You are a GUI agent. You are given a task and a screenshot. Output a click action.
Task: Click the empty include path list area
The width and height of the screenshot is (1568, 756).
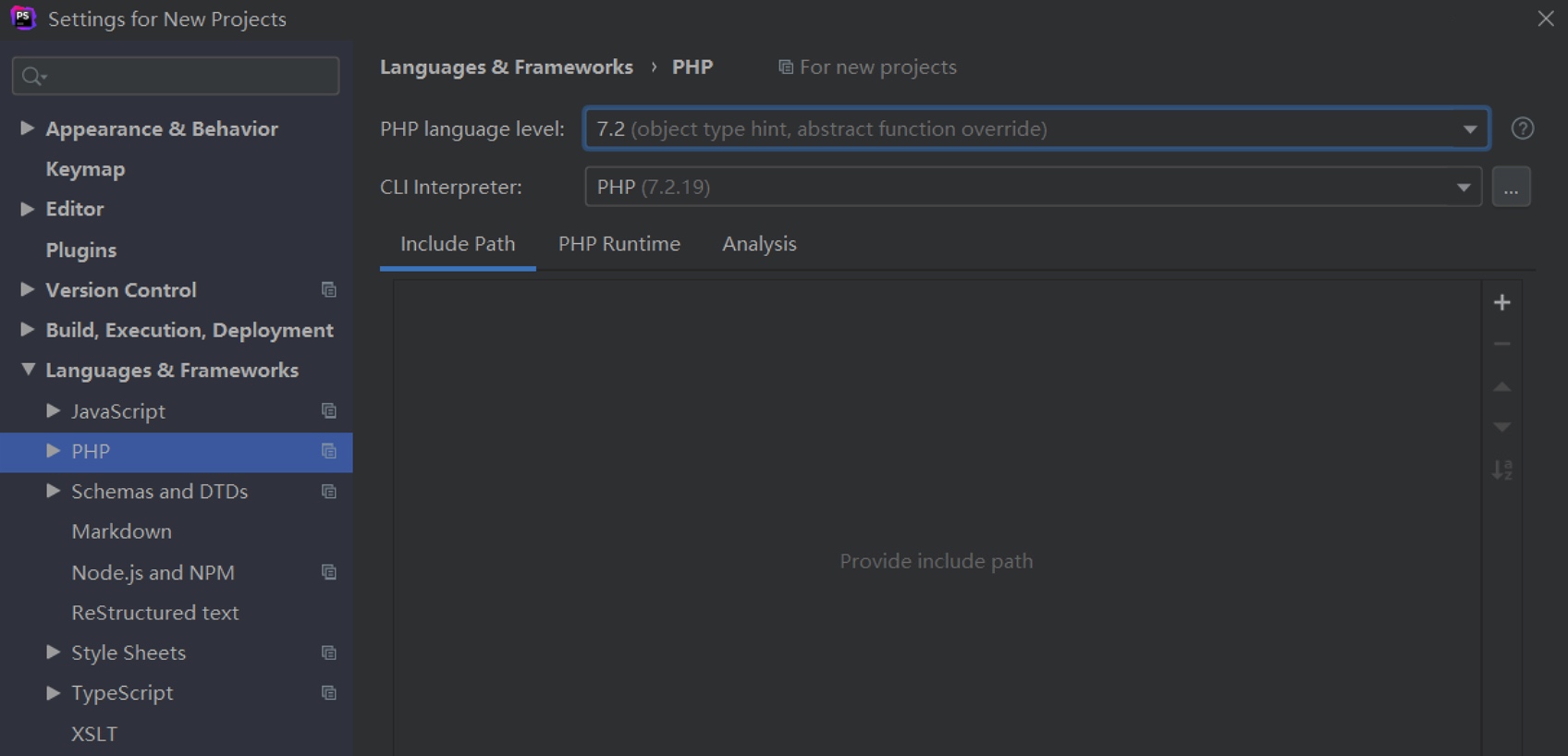937,518
